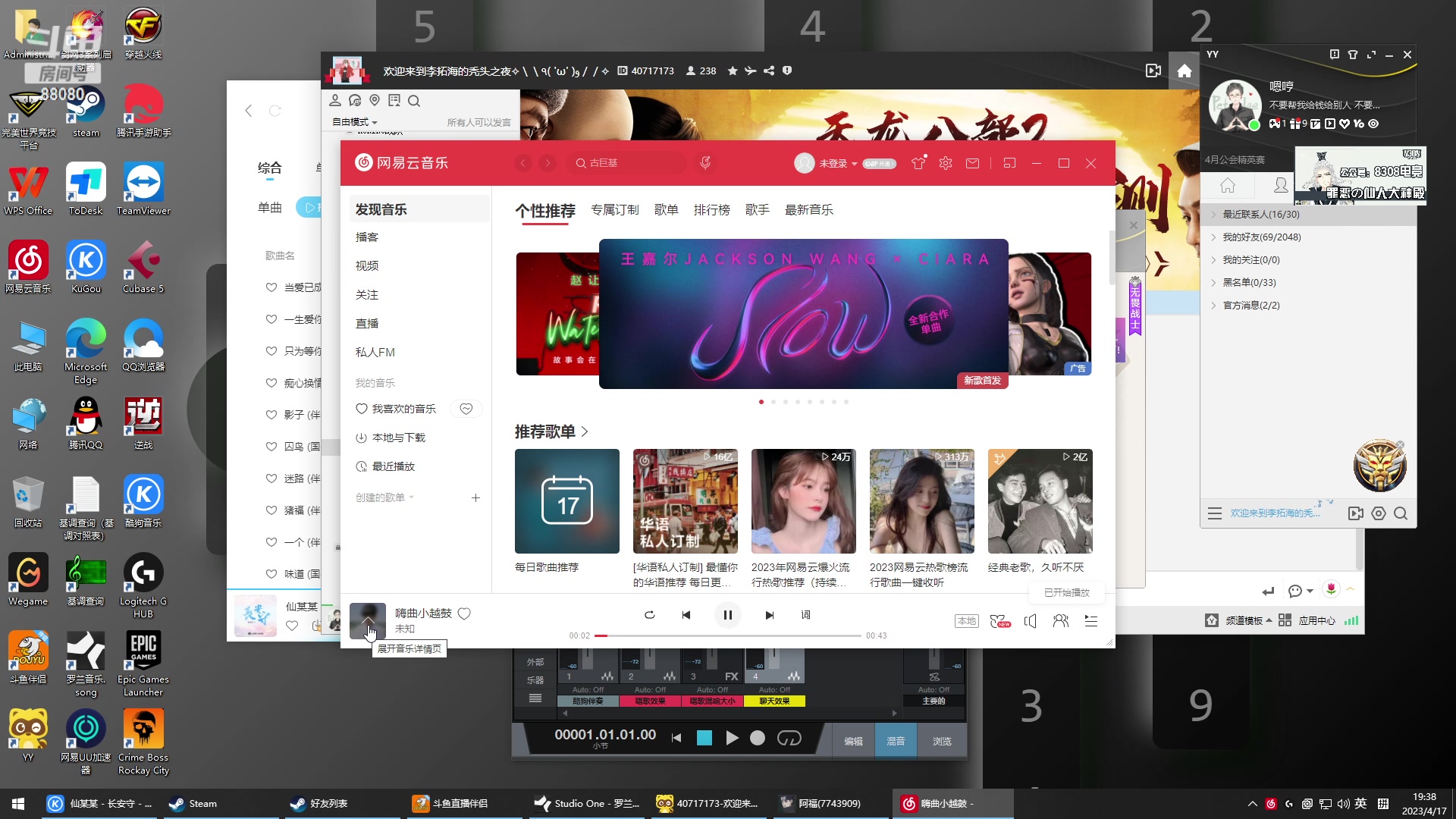This screenshot has height=819, width=1456.
Task: Click the volume speaker icon
Action: (1030, 621)
